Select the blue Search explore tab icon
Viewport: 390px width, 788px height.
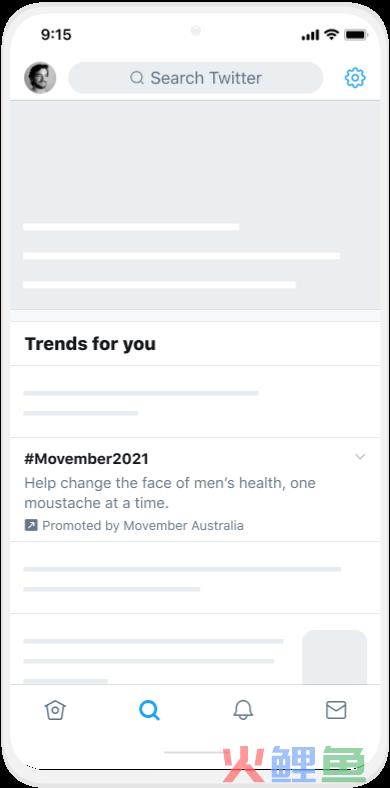click(x=149, y=710)
